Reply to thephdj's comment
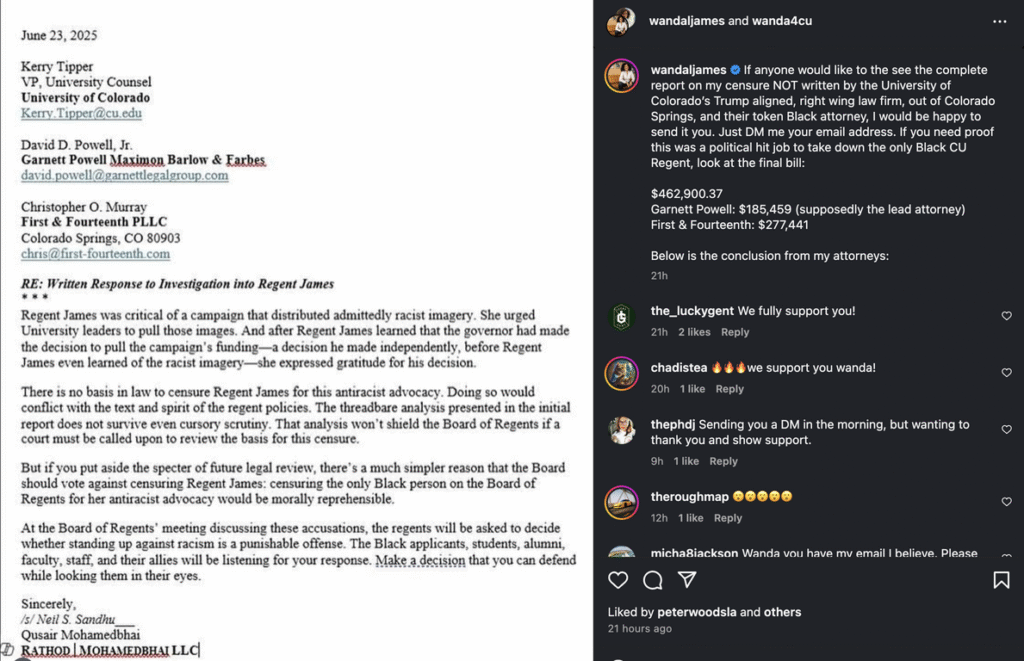Viewport: 1024px width, 661px height. pos(723,461)
